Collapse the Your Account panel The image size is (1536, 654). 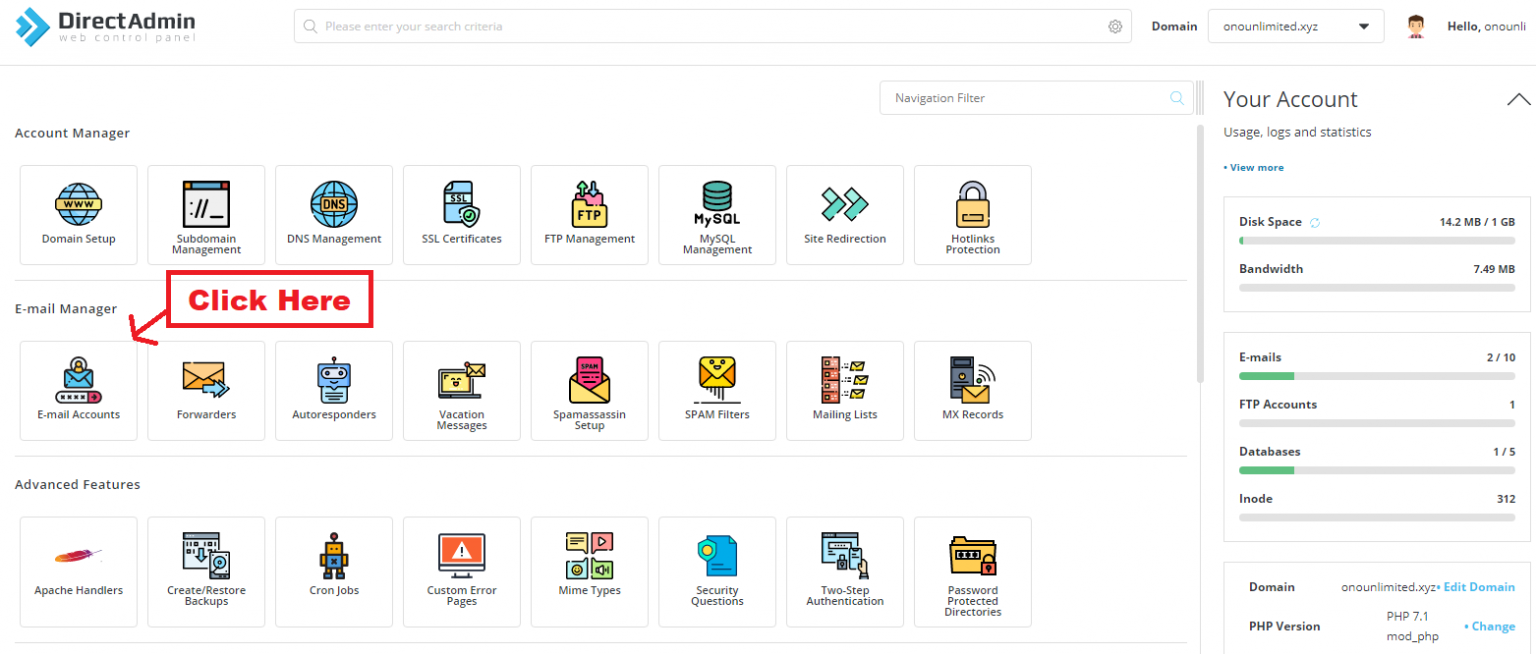tap(1519, 99)
